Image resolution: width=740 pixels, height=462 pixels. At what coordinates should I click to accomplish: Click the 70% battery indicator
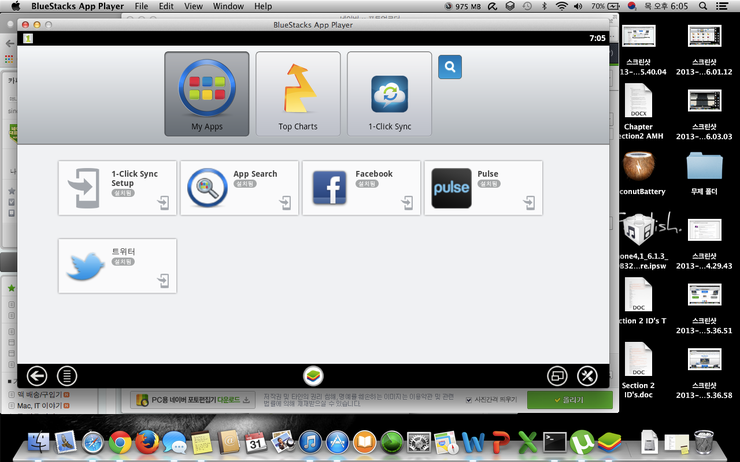click(605, 6)
